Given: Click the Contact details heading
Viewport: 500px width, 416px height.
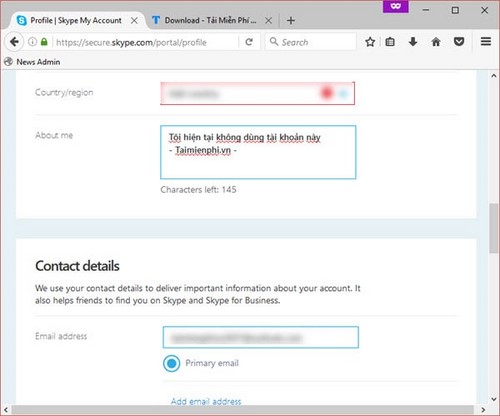Looking at the screenshot, I should [77, 266].
